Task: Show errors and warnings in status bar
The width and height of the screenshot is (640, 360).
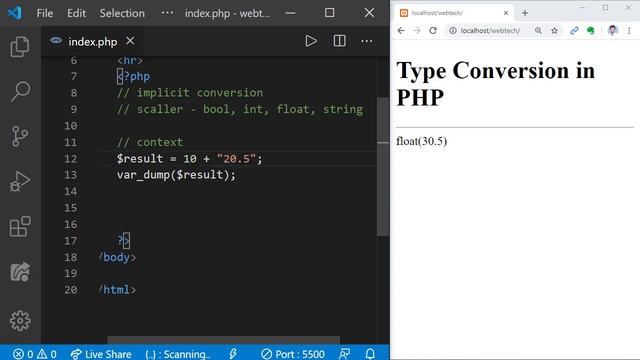Action: click(35, 354)
